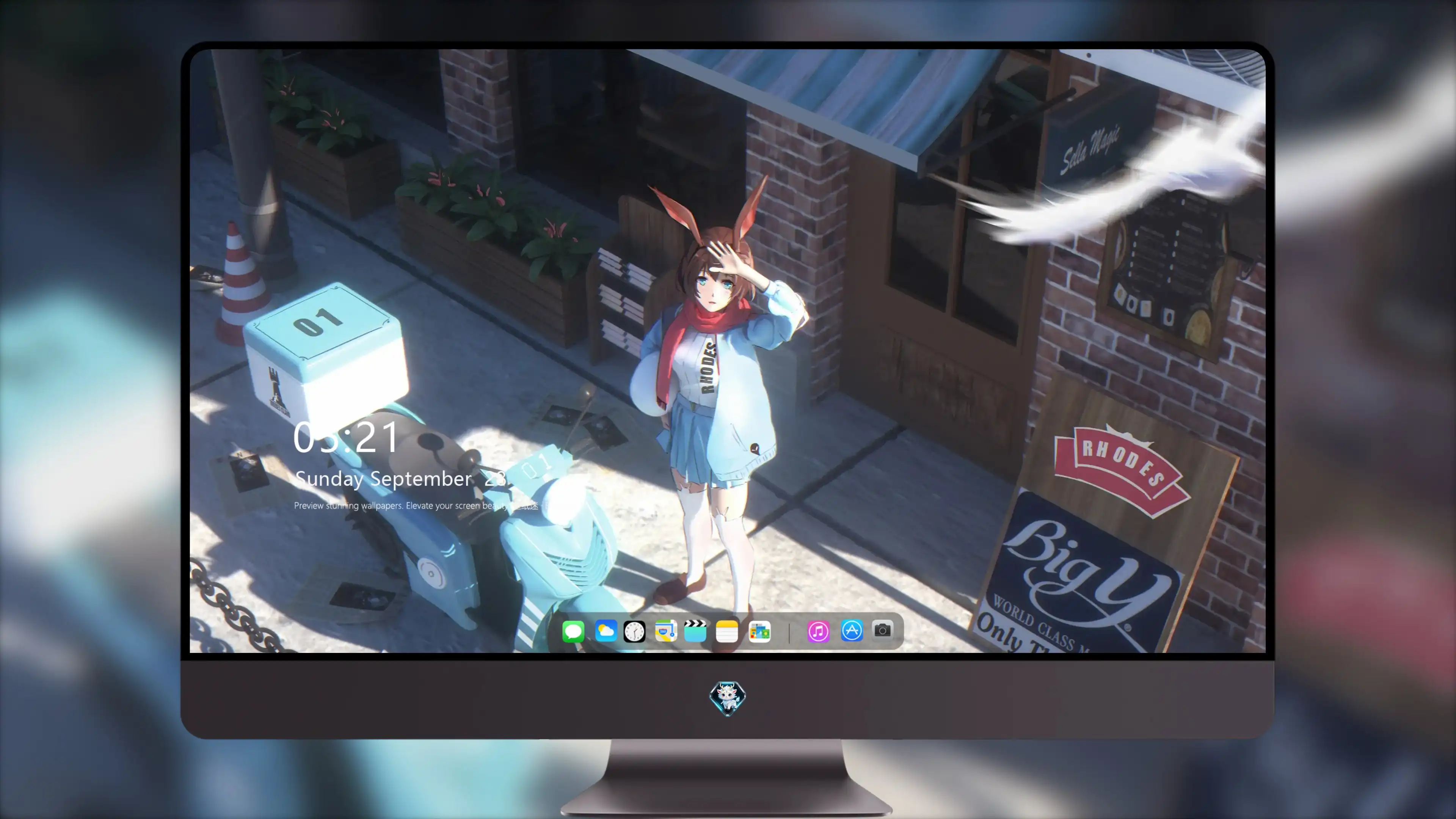Open the Clock app in the dock
Viewport: 1456px width, 819px height.
[x=634, y=631]
